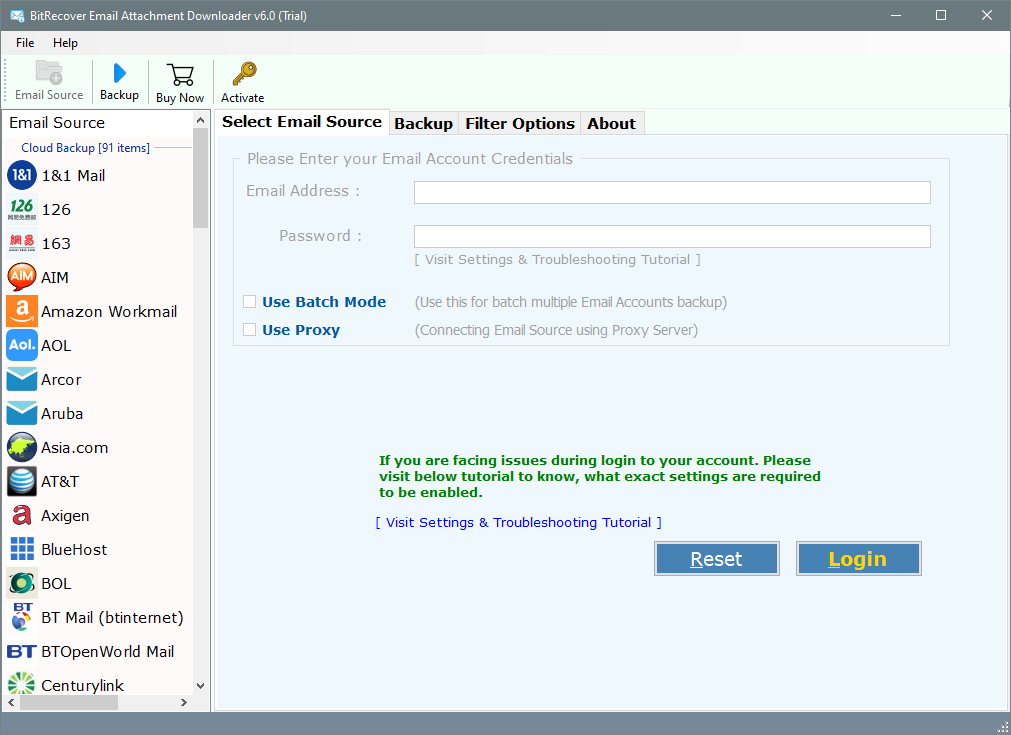Click the vertical scrollbar thumb in source list
1011x735 pixels.
pos(201,178)
